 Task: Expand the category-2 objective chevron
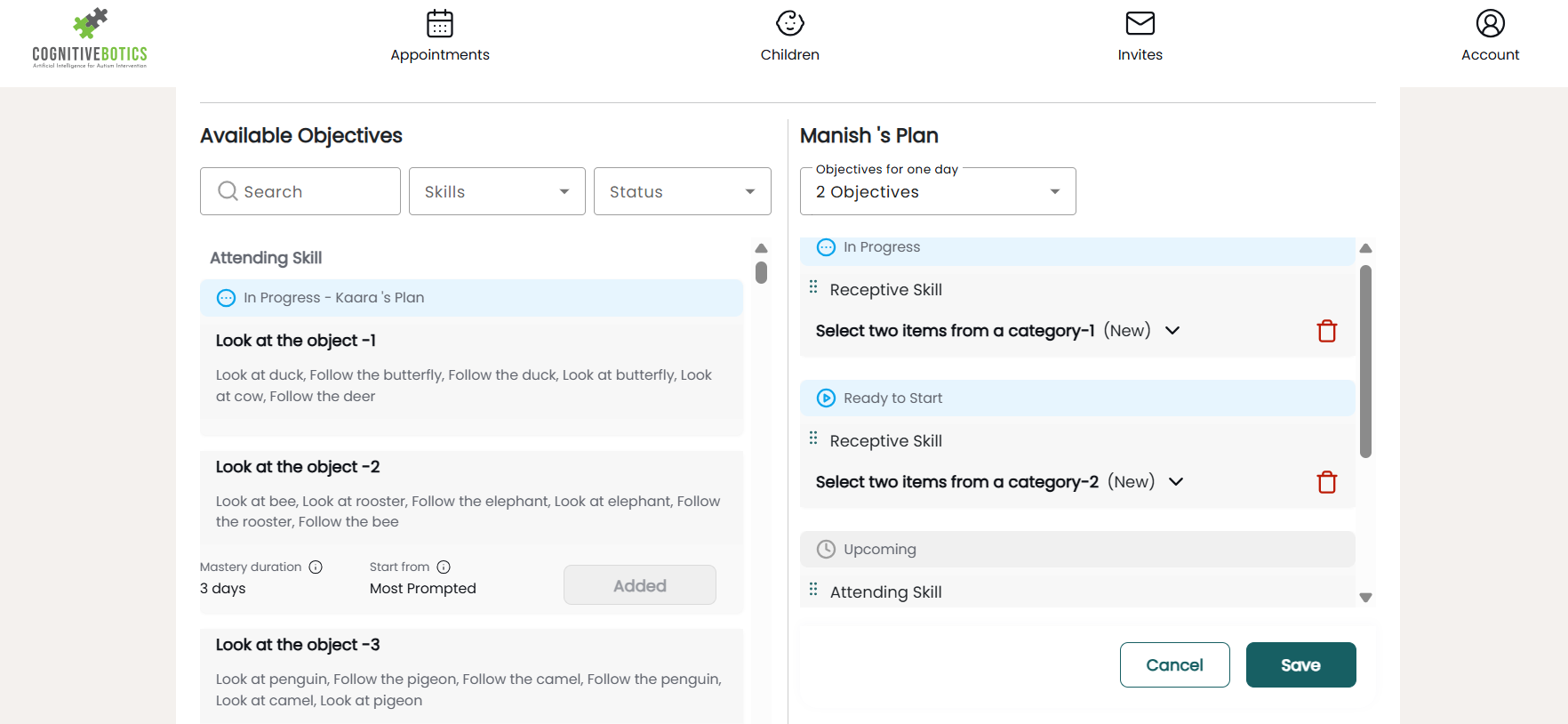[x=1176, y=482]
